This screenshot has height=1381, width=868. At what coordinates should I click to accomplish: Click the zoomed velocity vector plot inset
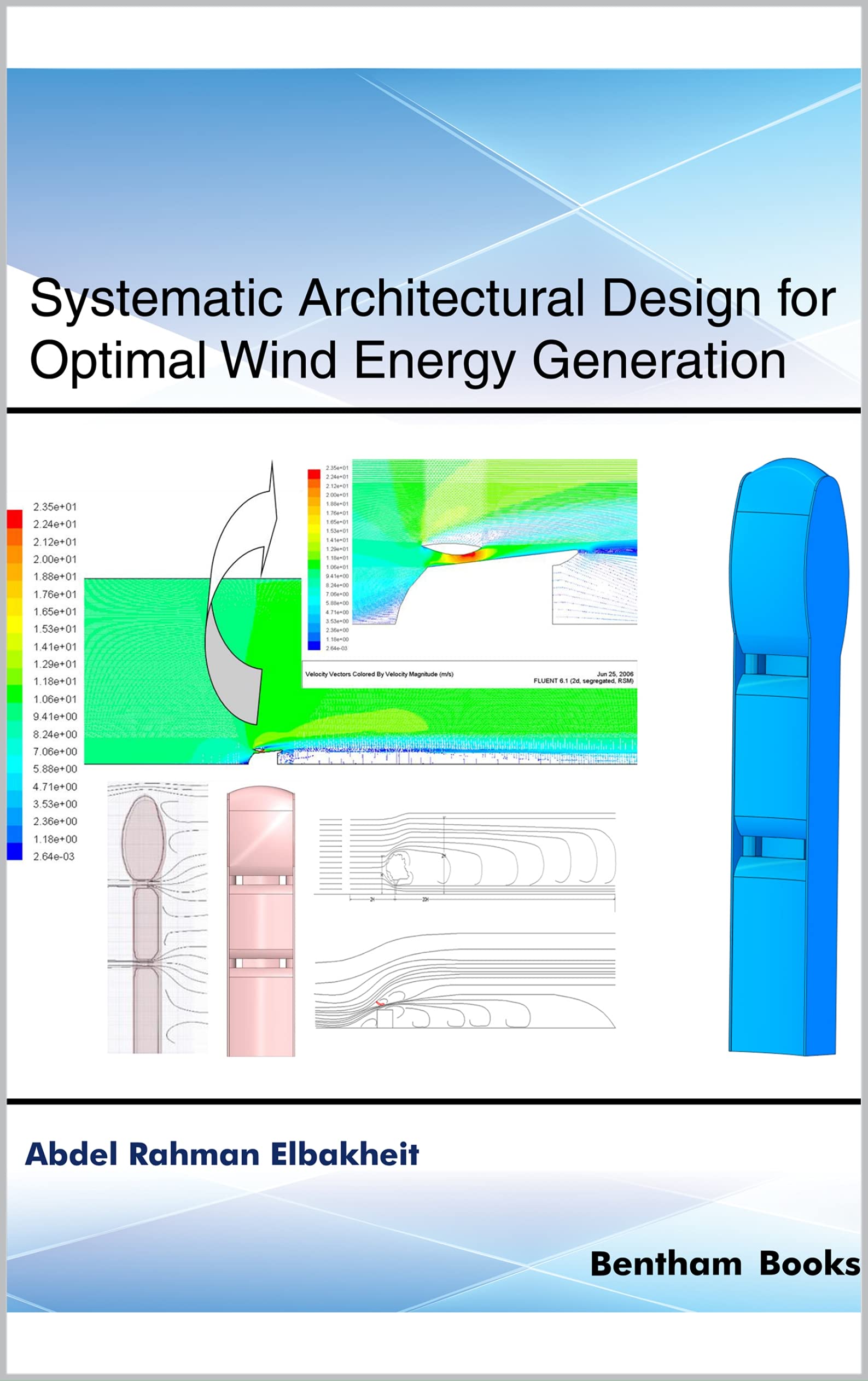(x=494, y=541)
